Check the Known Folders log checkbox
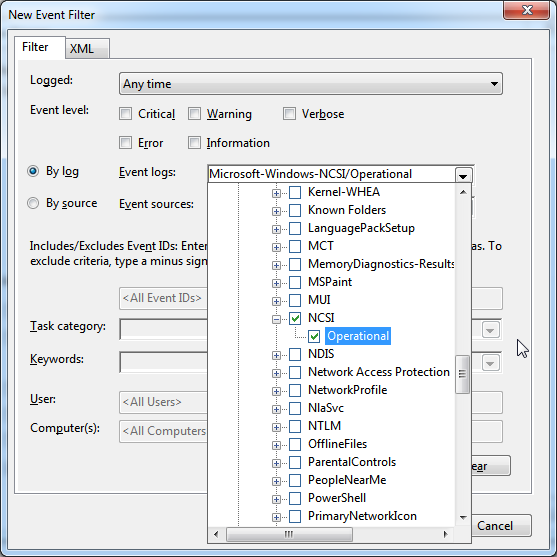 pos(295,210)
